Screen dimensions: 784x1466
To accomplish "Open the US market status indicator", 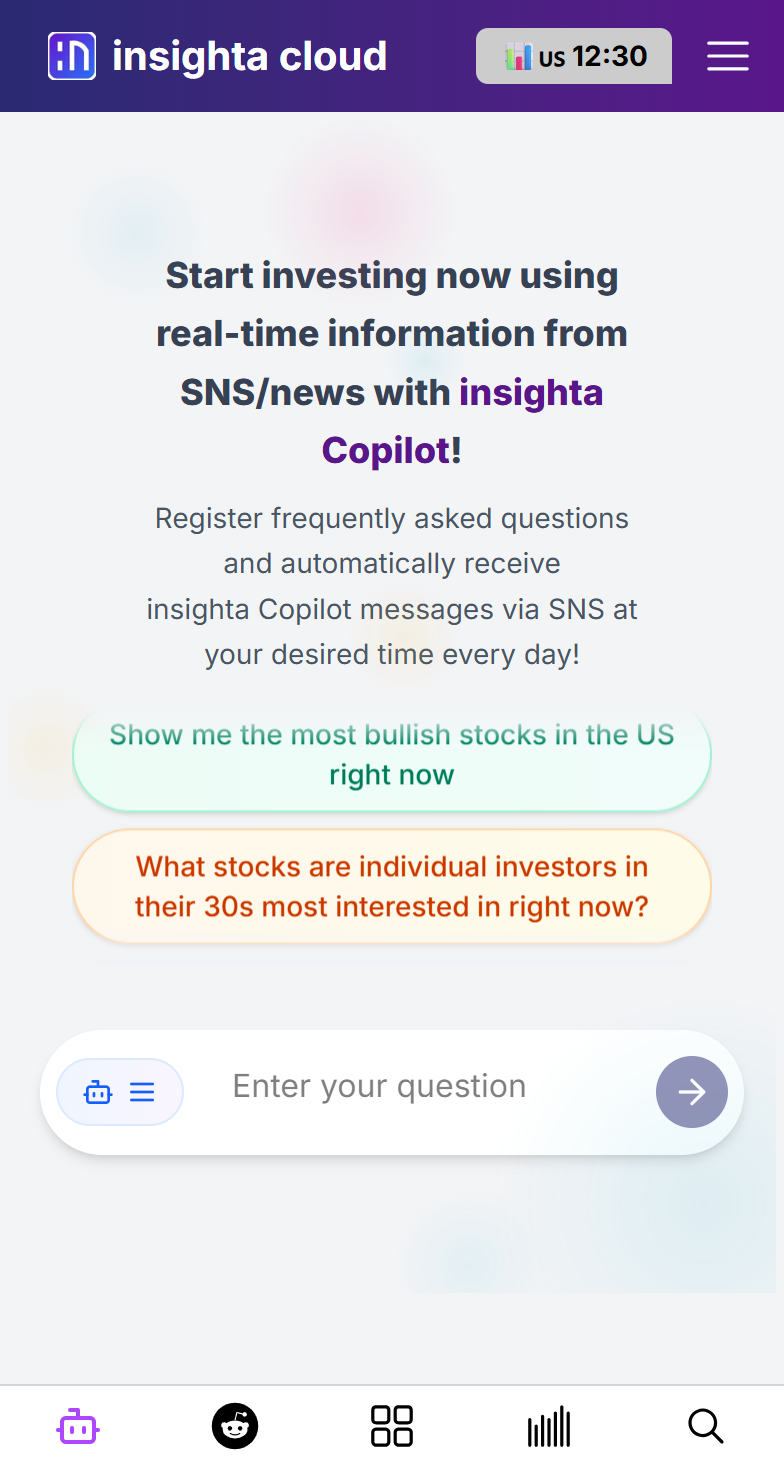I will point(573,56).
